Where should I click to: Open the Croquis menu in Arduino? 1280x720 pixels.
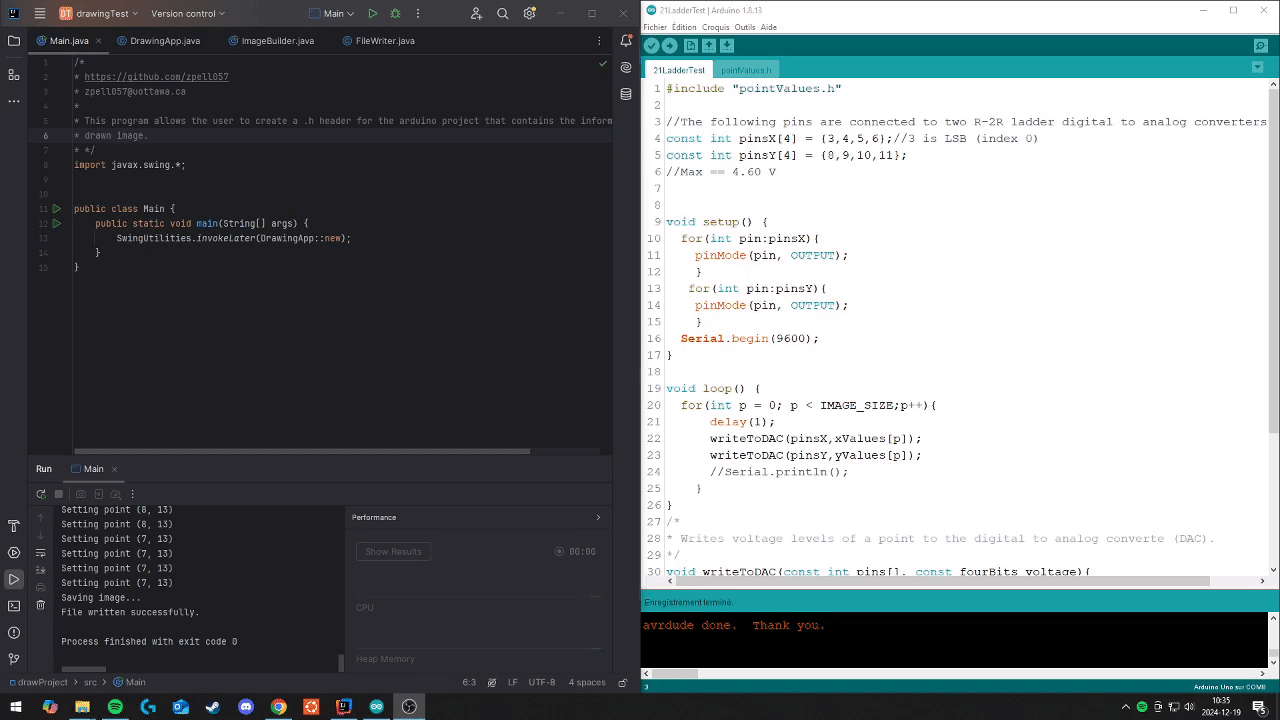[715, 27]
